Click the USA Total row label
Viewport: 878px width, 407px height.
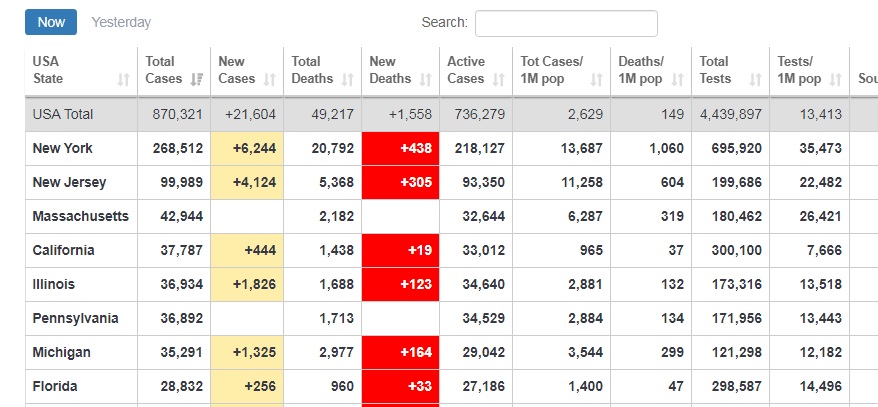click(x=63, y=114)
